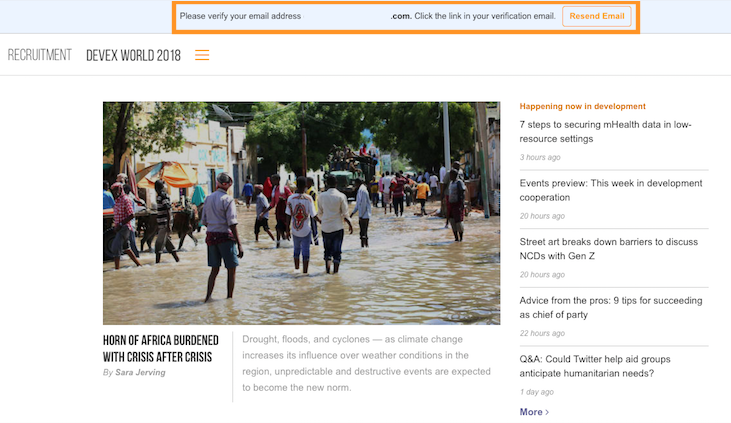Open Q&A: Could Twitter help aid groups
This screenshot has width=731, height=423.
click(x=595, y=366)
